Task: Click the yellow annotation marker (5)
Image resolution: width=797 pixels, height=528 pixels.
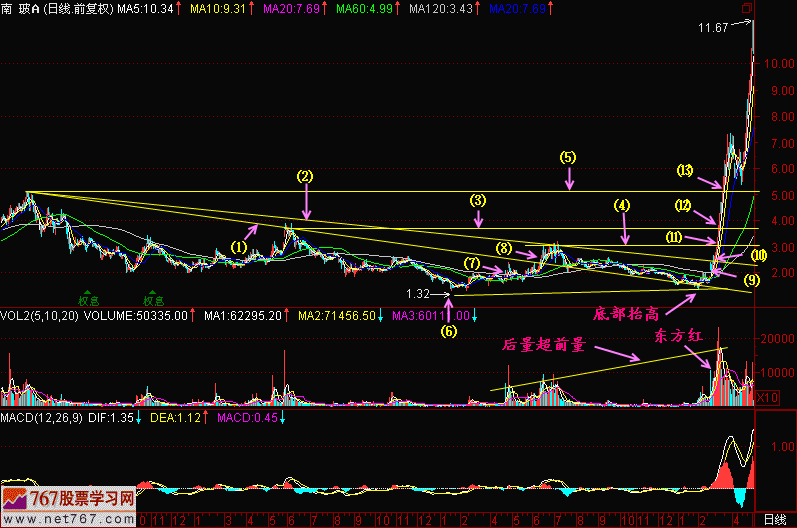Action: click(x=567, y=158)
